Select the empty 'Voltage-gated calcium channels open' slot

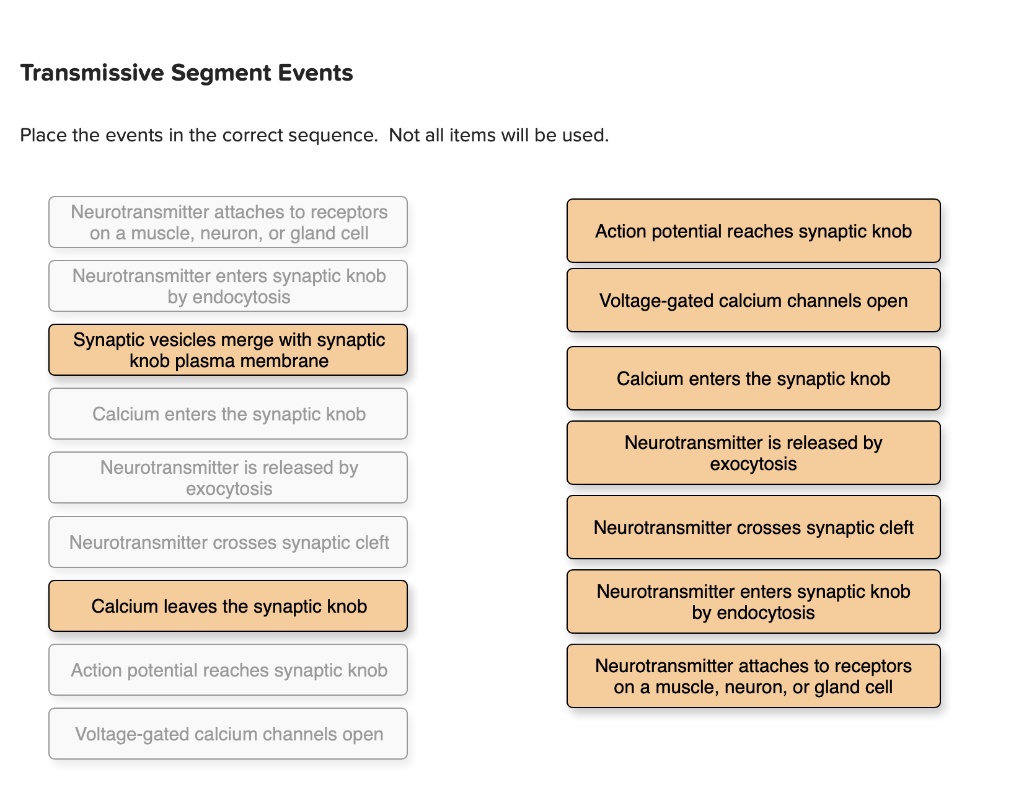pos(228,733)
